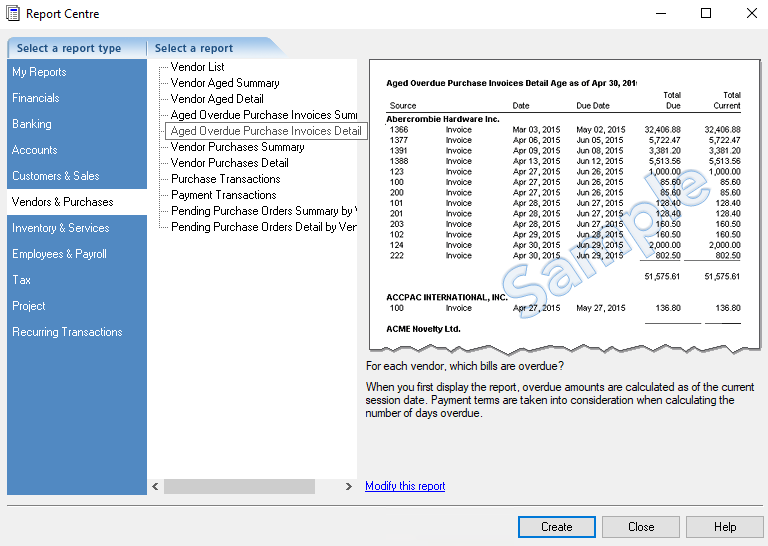
Task: Open the Customers & Sales category
Action: click(56, 176)
